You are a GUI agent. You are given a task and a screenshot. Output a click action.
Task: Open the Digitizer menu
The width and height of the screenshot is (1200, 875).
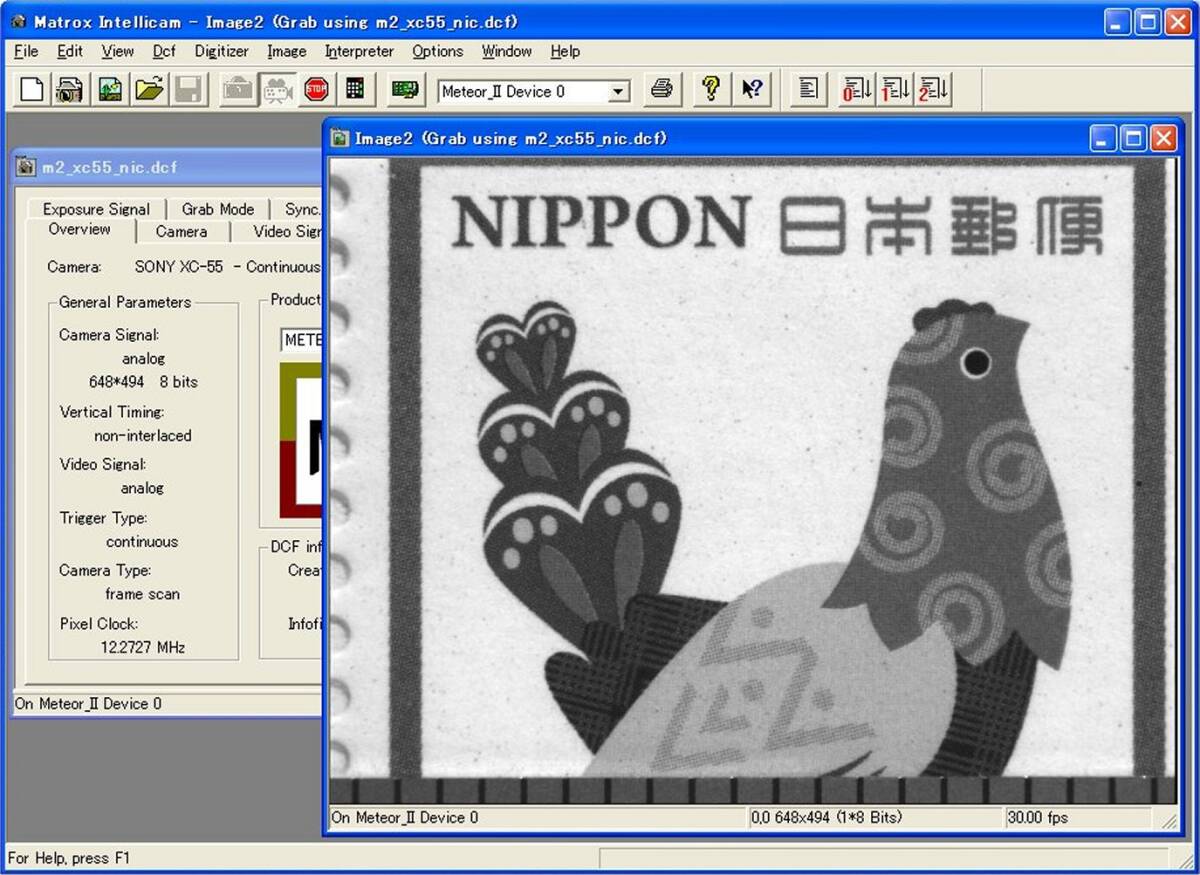pos(221,51)
